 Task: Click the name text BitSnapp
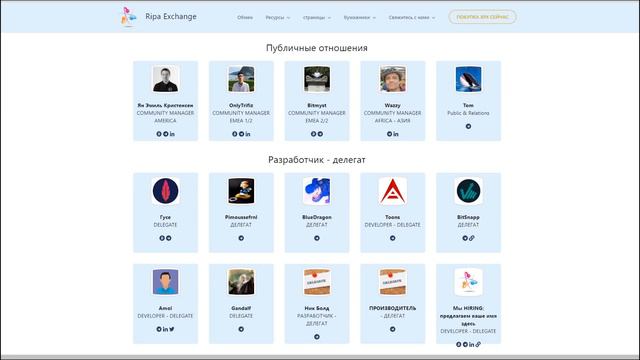point(469,217)
